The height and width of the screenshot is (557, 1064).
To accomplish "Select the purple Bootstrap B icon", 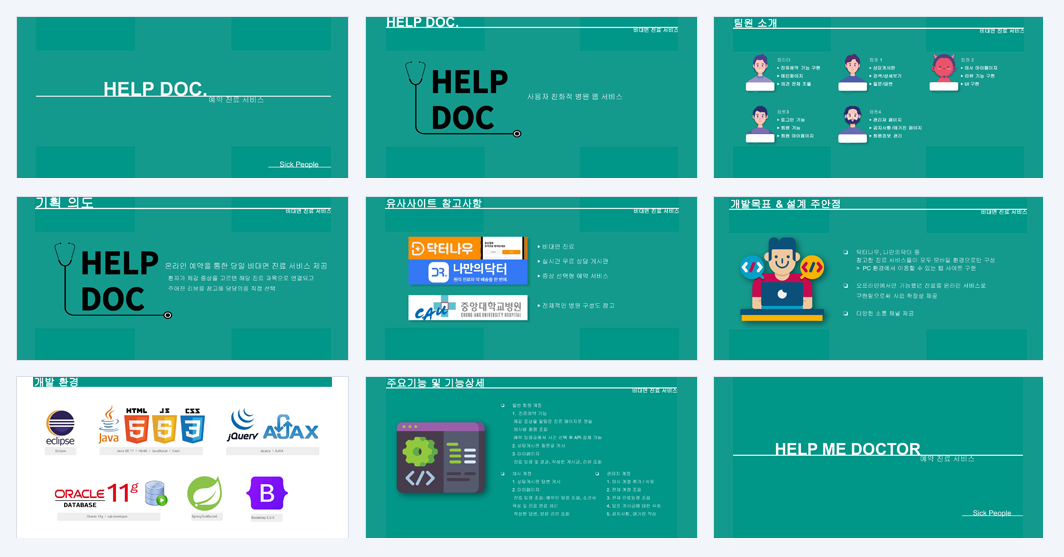I will (x=267, y=493).
